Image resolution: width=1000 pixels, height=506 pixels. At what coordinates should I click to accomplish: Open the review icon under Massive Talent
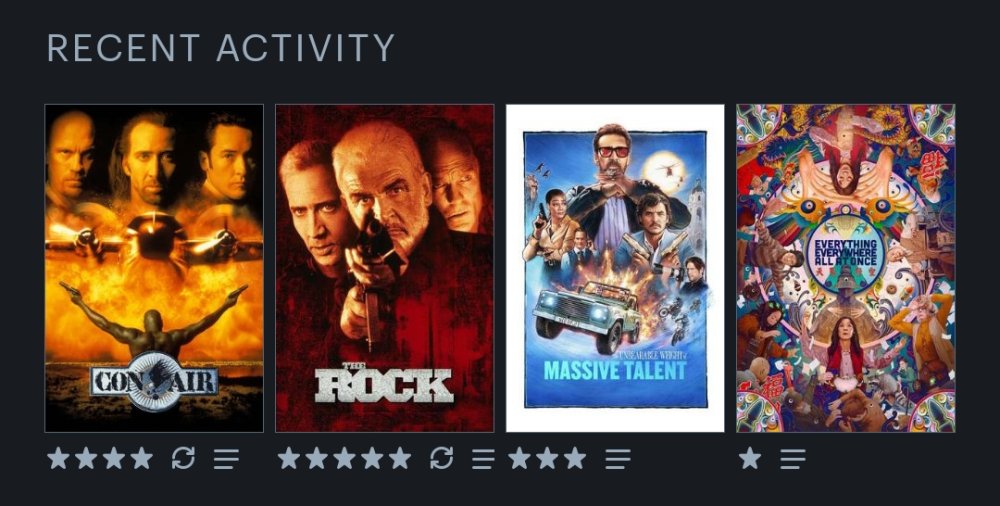click(x=618, y=459)
